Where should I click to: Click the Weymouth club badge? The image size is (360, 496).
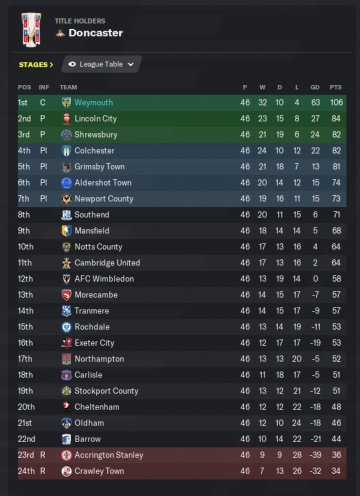click(x=66, y=102)
